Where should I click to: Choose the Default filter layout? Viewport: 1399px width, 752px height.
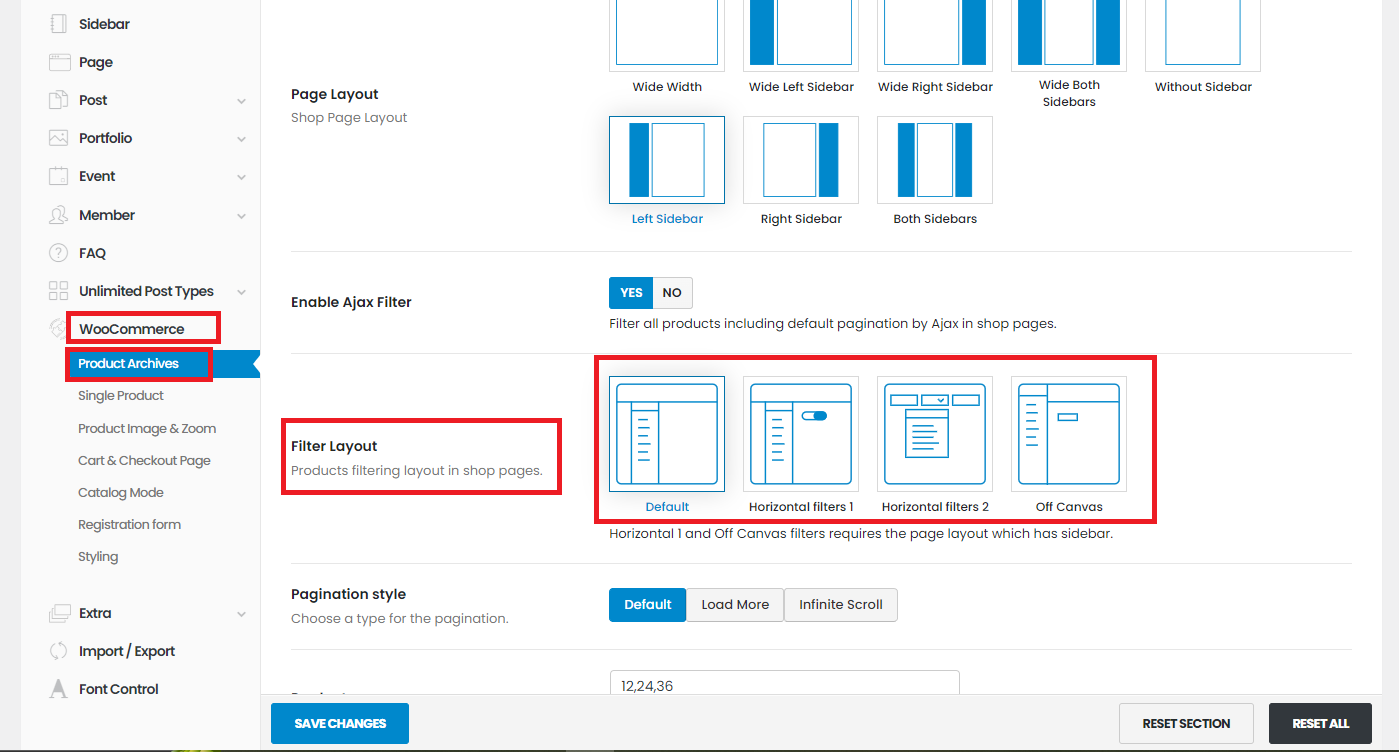tap(667, 434)
